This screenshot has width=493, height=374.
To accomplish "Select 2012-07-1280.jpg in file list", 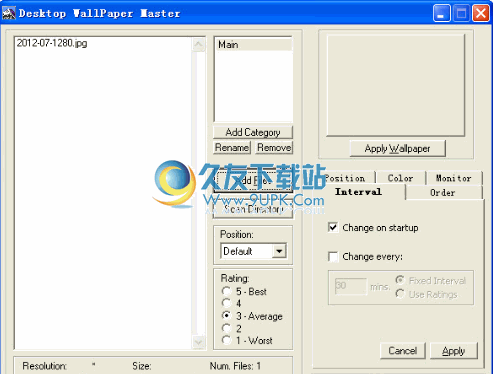I will (x=52, y=43).
